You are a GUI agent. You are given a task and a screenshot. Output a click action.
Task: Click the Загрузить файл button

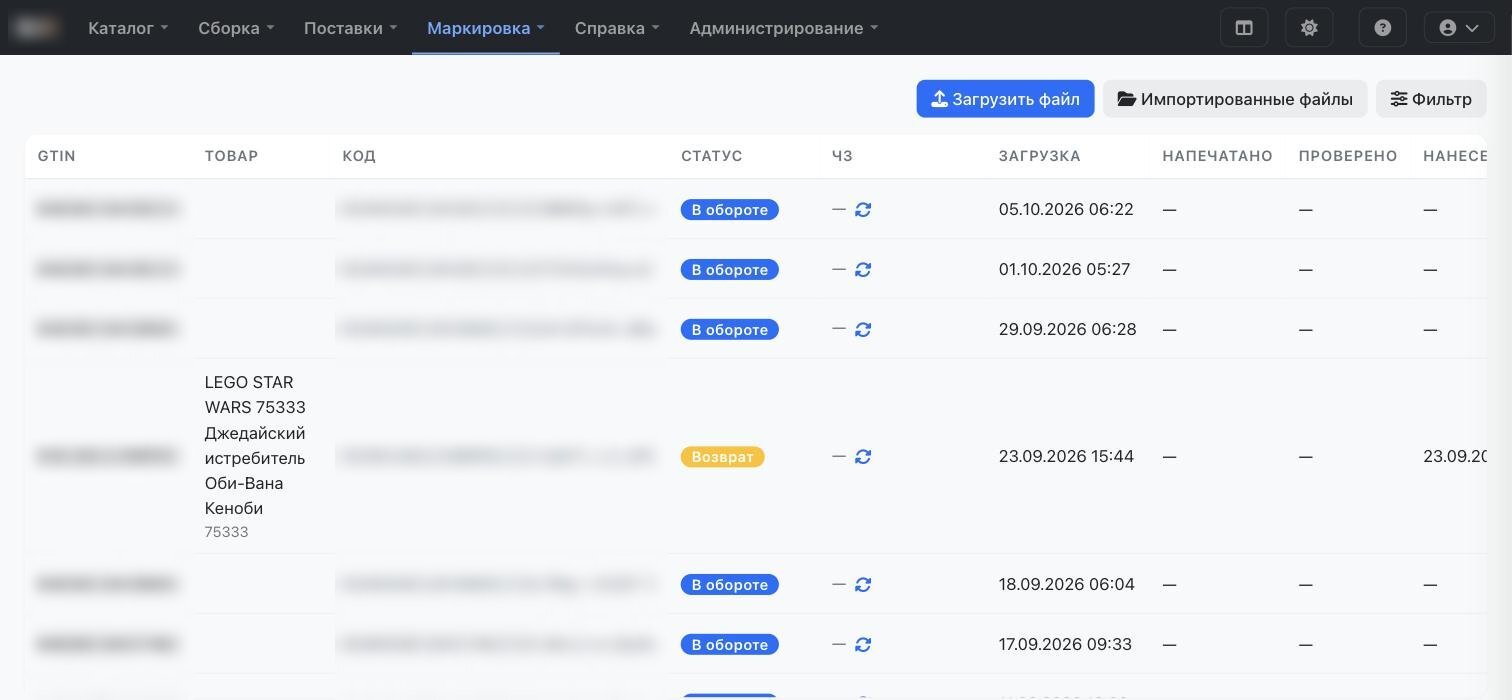point(1005,99)
